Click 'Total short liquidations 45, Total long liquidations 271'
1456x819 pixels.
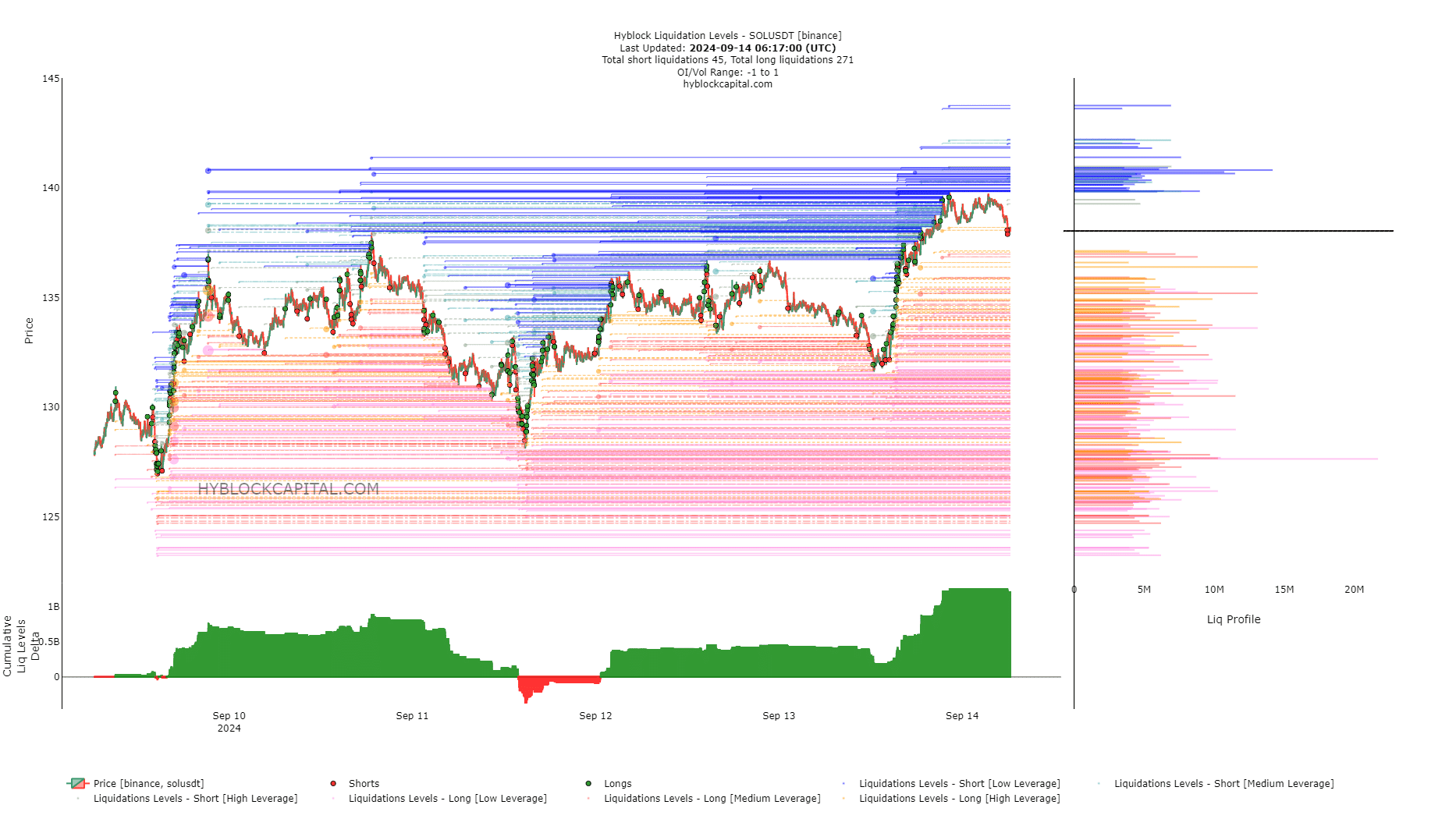(727, 60)
